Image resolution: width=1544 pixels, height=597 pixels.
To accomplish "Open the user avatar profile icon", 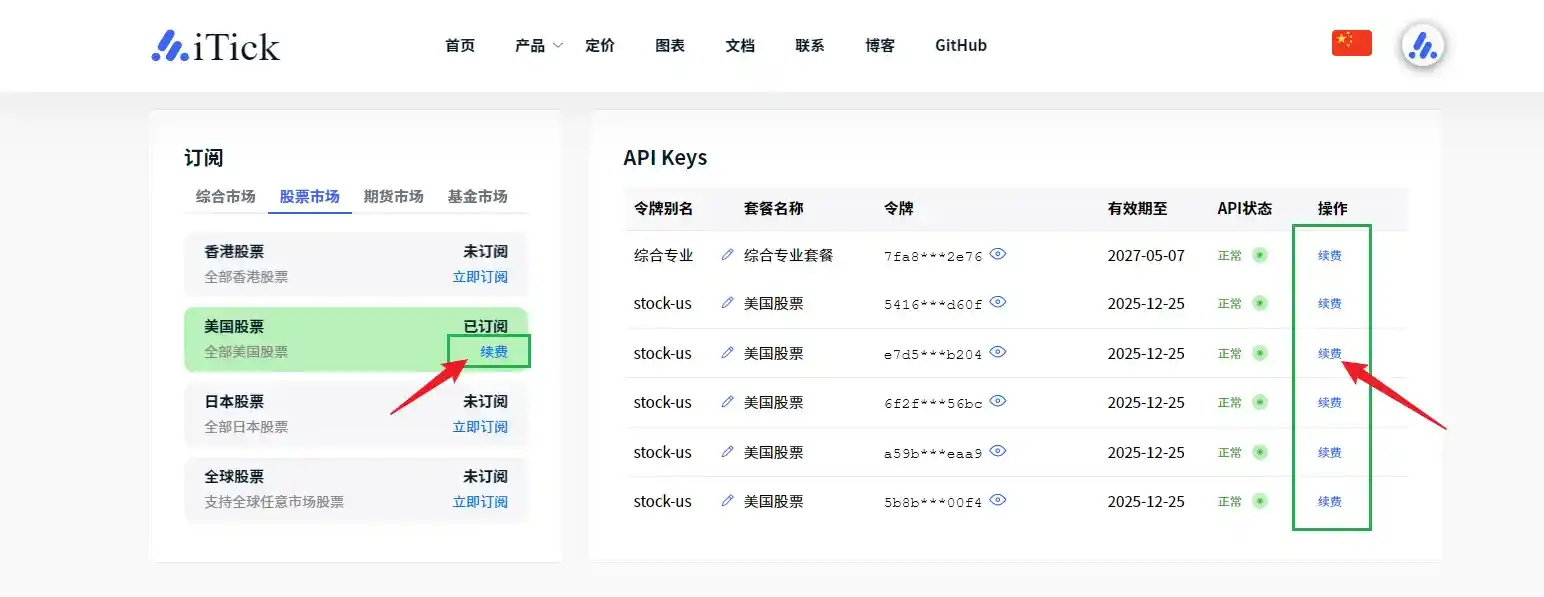I will click(x=1421, y=46).
